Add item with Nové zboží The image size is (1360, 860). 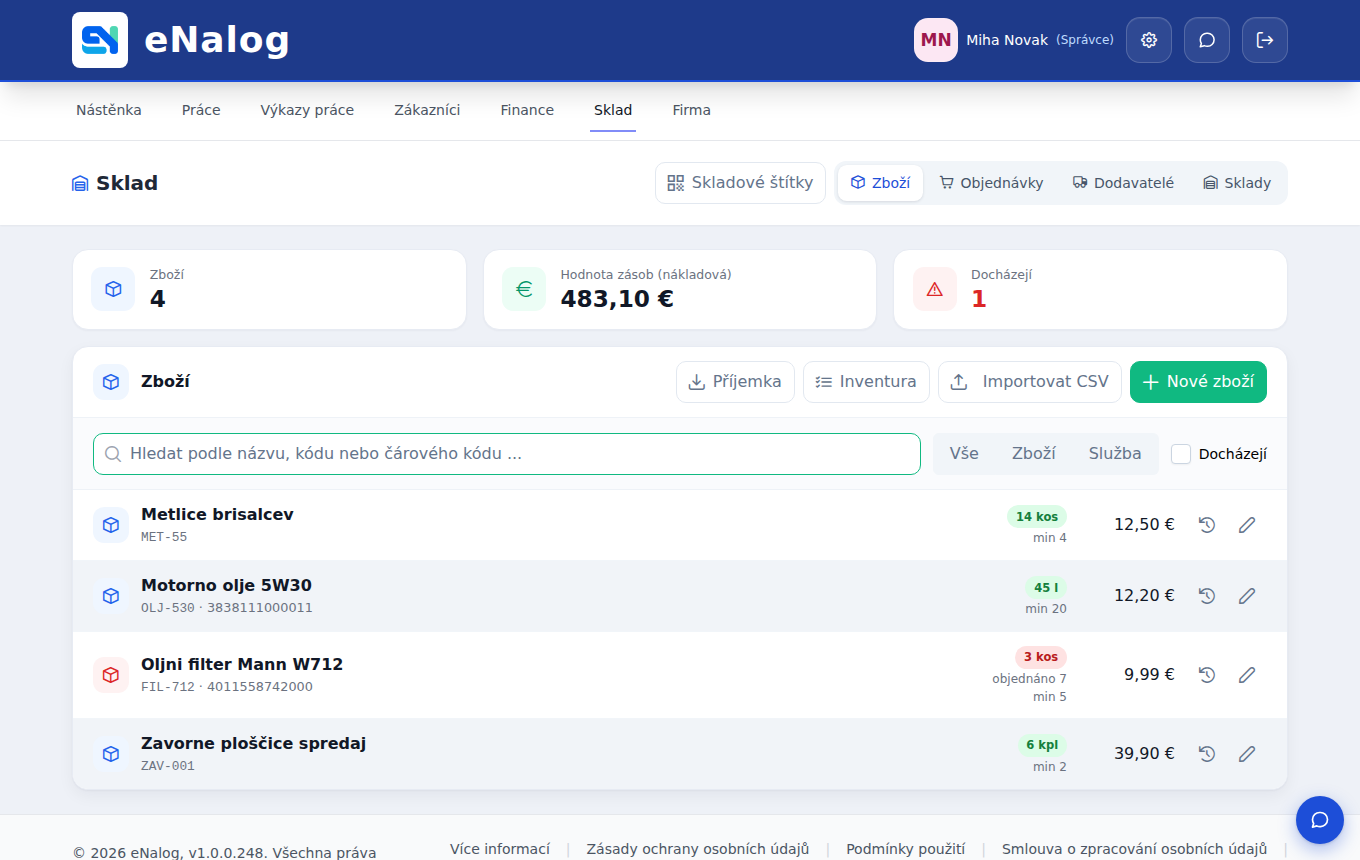pyautogui.click(x=1198, y=382)
